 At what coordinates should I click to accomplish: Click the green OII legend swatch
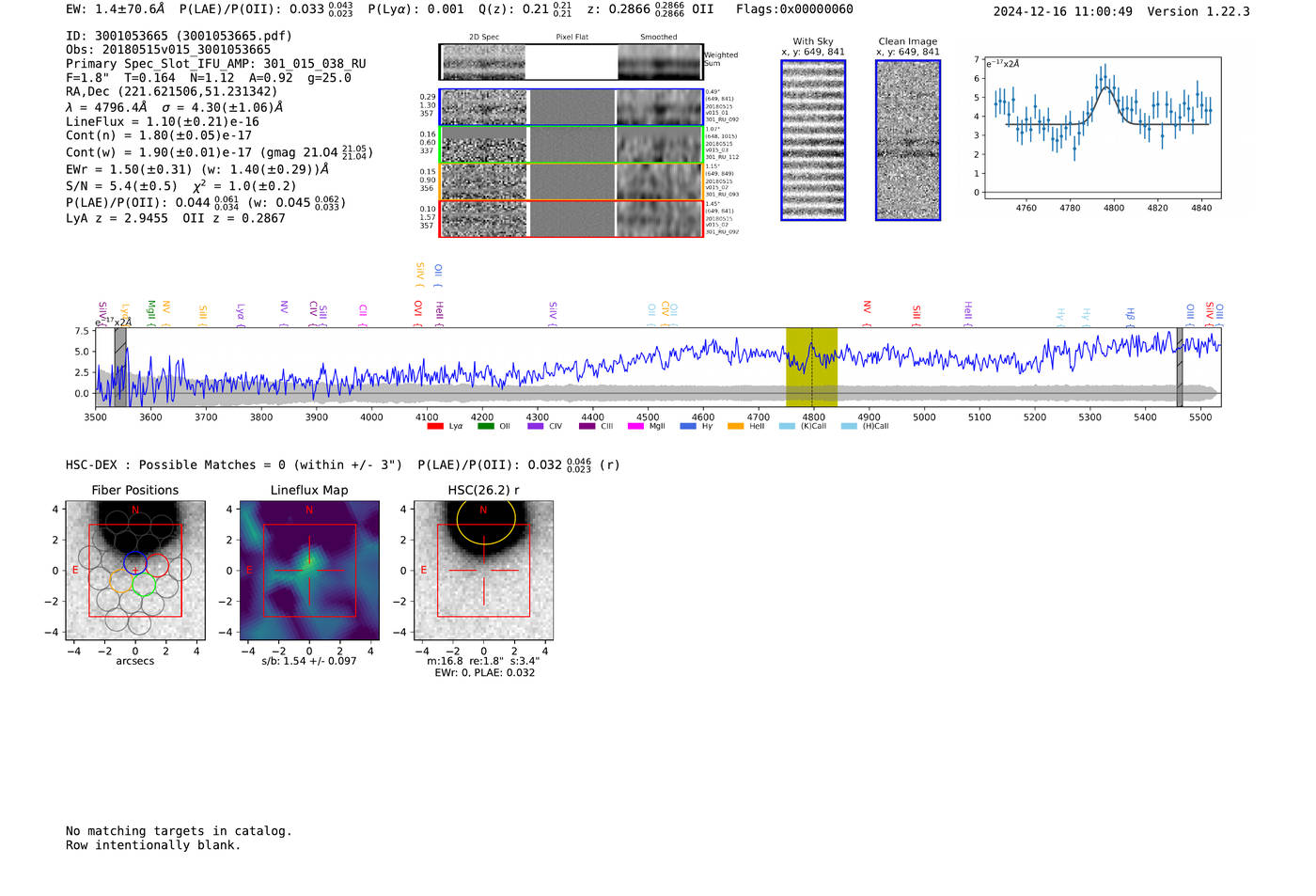[485, 427]
